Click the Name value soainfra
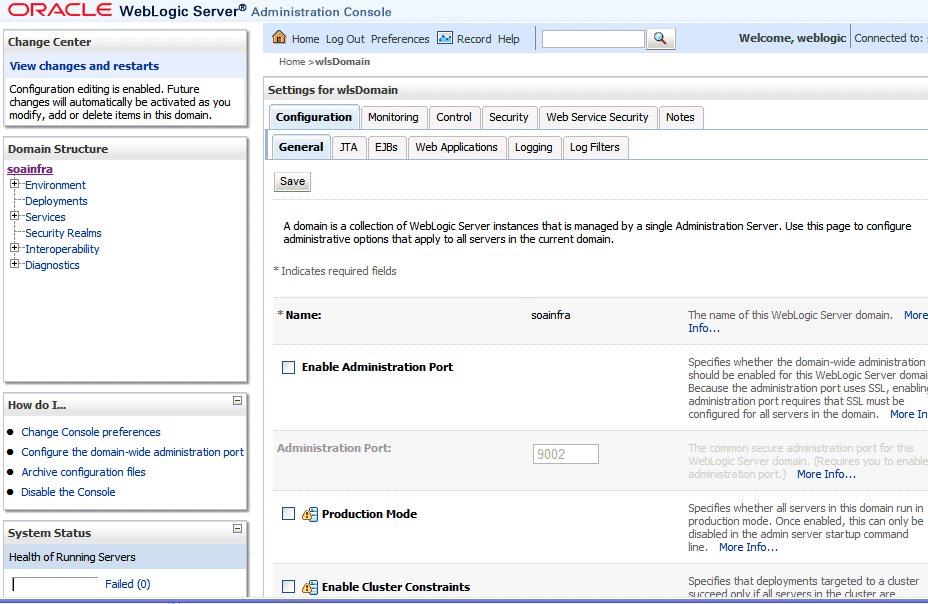Image resolution: width=928 pixels, height=604 pixels. coord(550,315)
